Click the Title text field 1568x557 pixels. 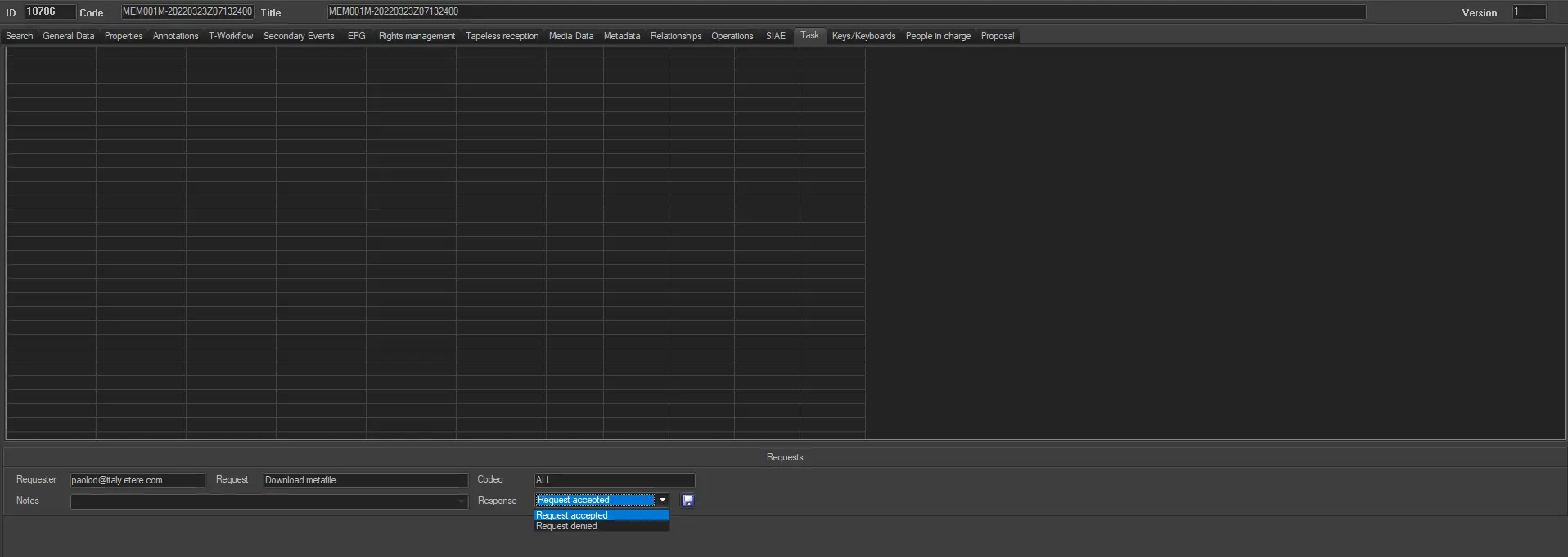tap(845, 11)
